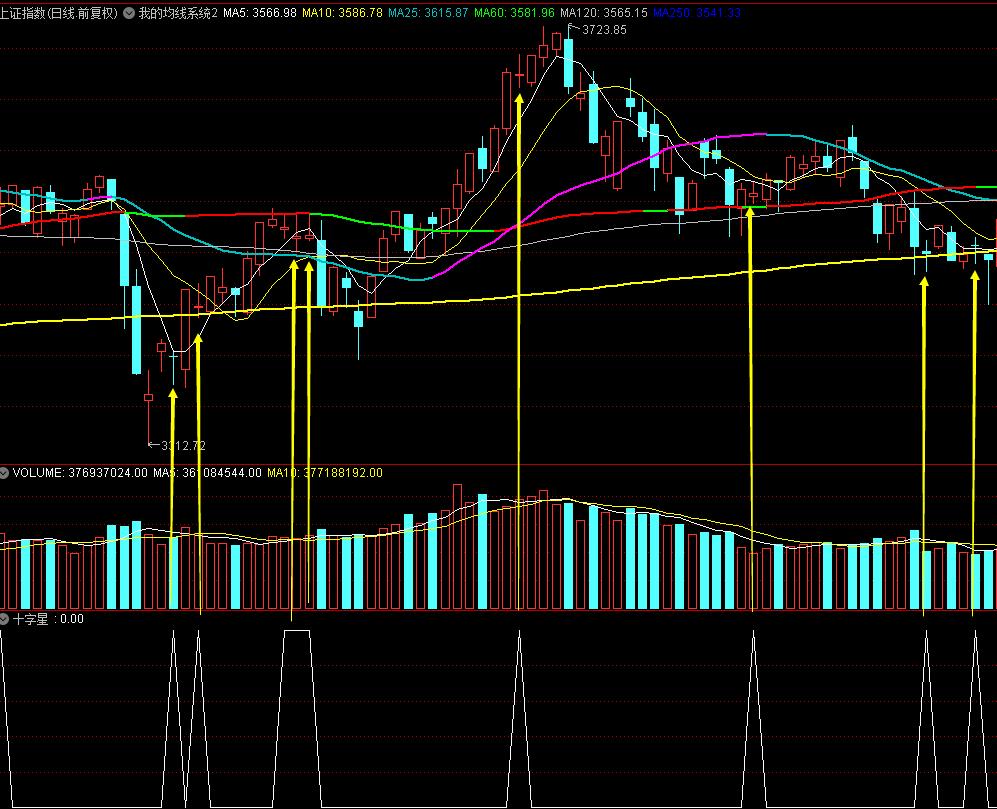This screenshot has width=997, height=809.
Task: Select the yellow MA10 price label
Action: point(340,13)
